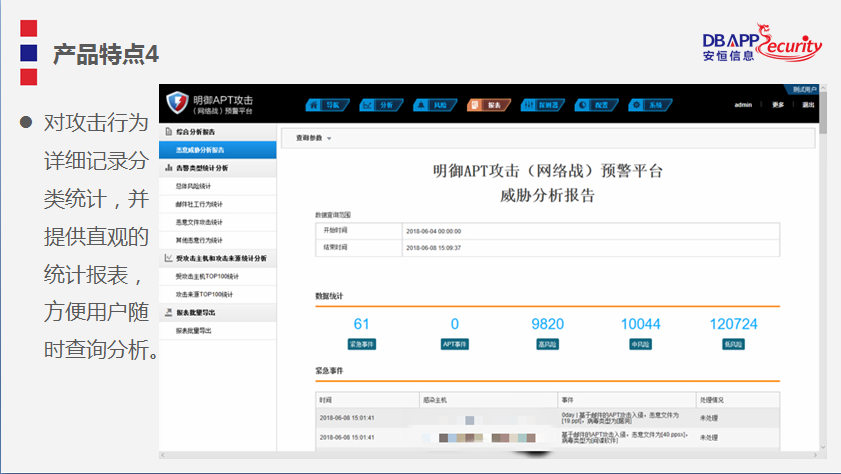The height and width of the screenshot is (474, 841).
Task: Click the number 10044 medium risk
Action: tap(640, 324)
